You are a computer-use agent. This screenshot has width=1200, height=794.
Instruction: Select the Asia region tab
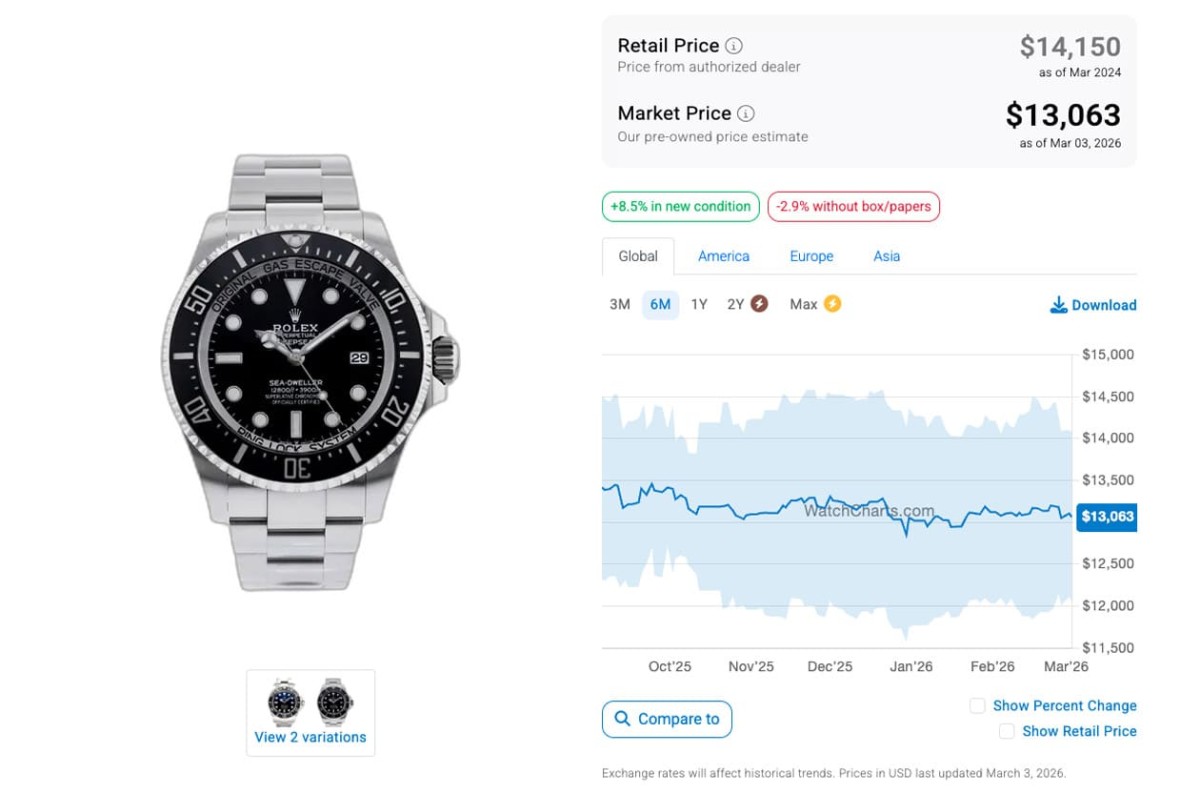point(886,256)
